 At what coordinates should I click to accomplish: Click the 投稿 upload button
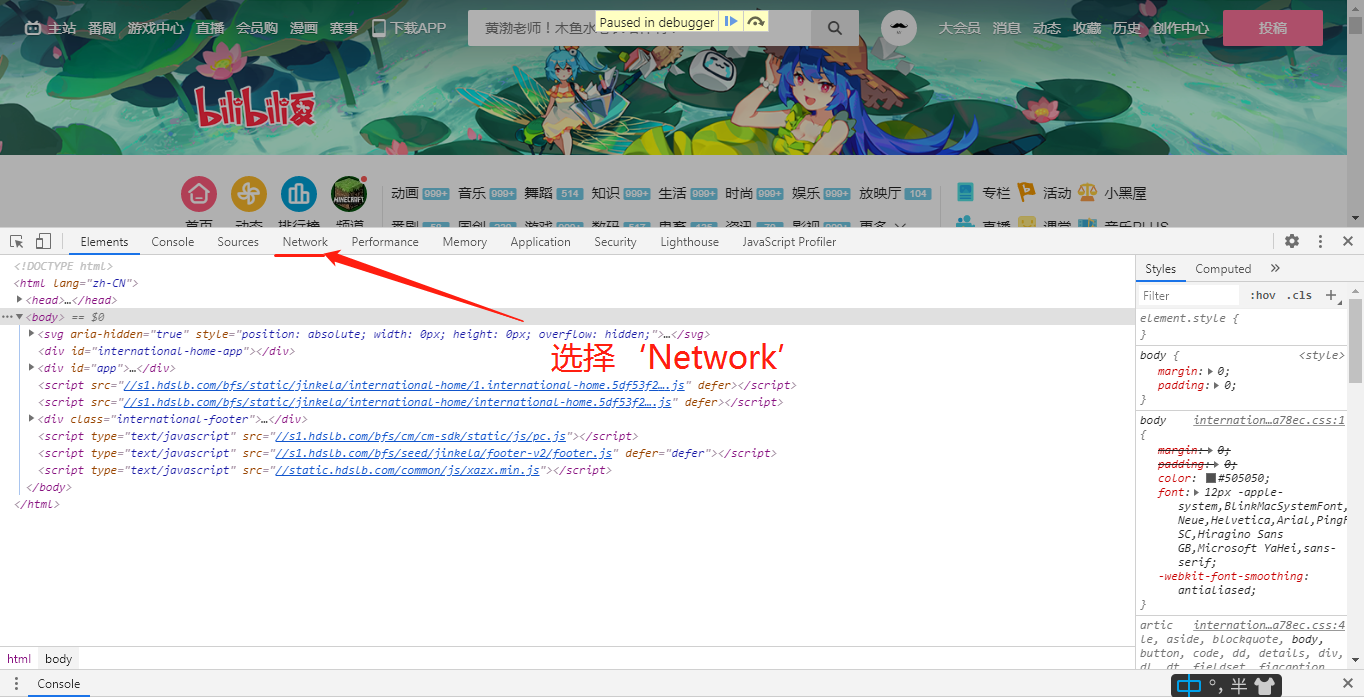tap(1273, 28)
